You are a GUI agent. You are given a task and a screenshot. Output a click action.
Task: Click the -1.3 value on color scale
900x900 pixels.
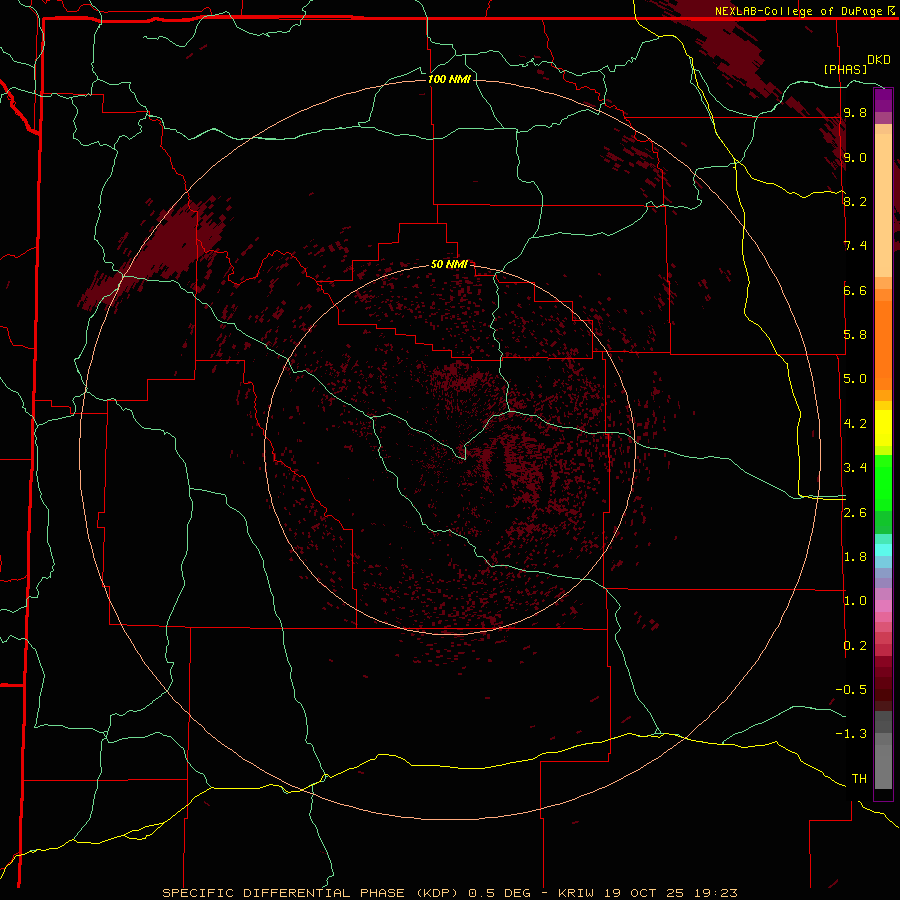tap(851, 734)
